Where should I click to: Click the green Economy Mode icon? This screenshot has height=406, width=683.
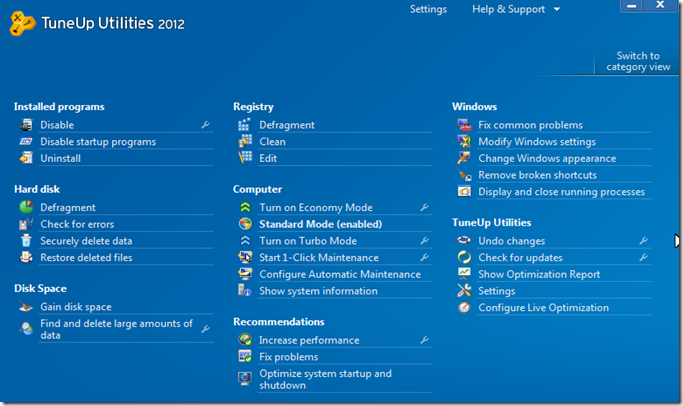tap(245, 207)
